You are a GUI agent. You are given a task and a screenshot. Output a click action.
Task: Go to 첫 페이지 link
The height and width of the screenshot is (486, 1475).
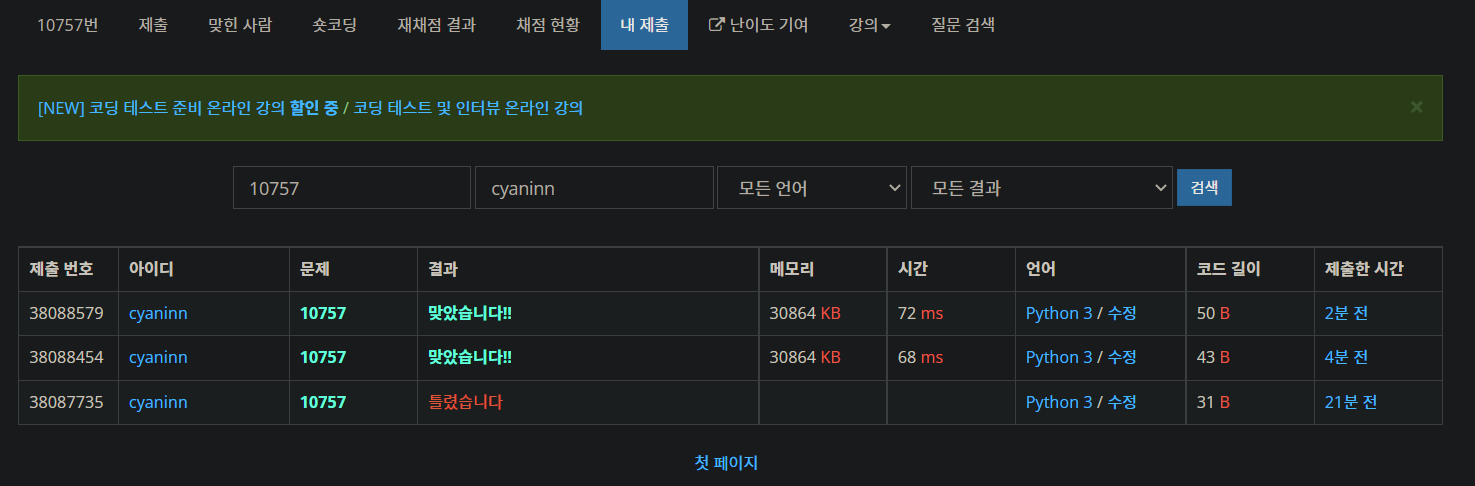[x=726, y=463]
